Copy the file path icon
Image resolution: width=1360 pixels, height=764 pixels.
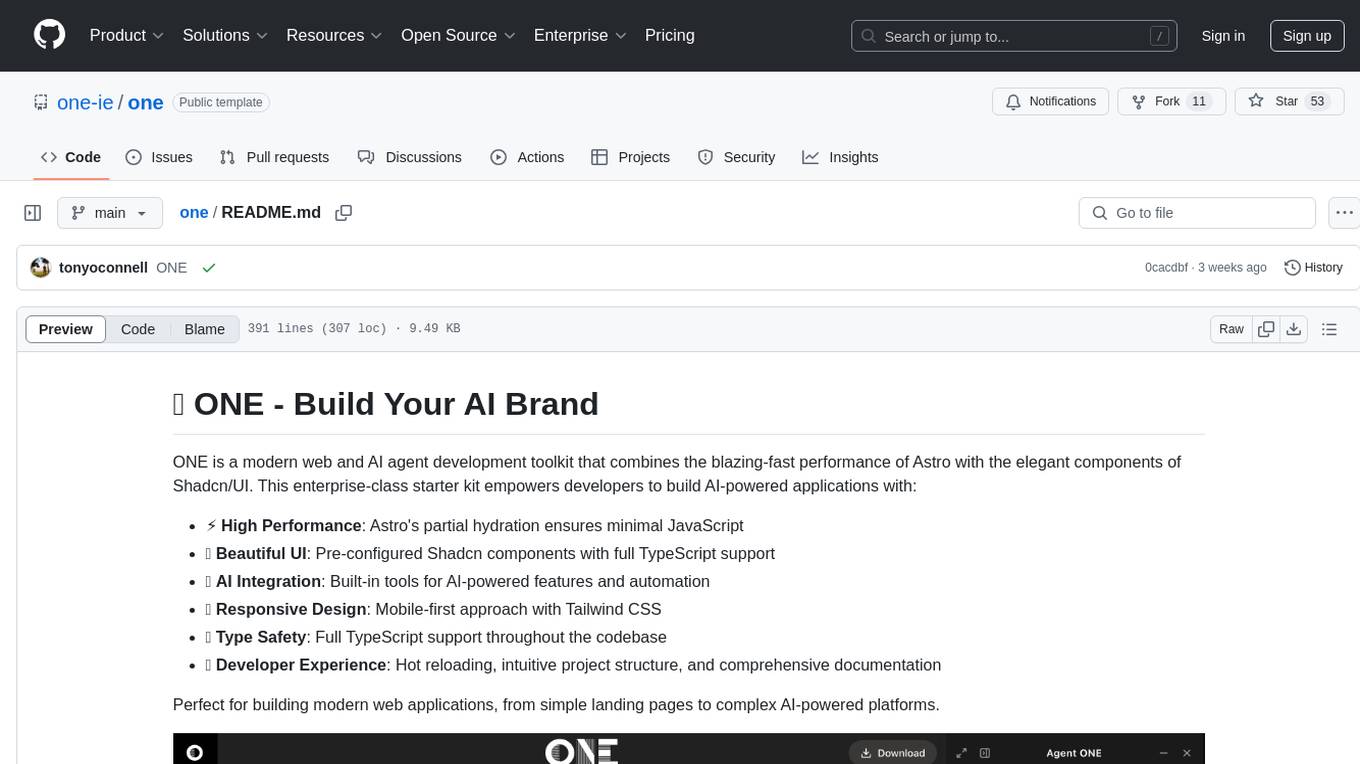(344, 213)
